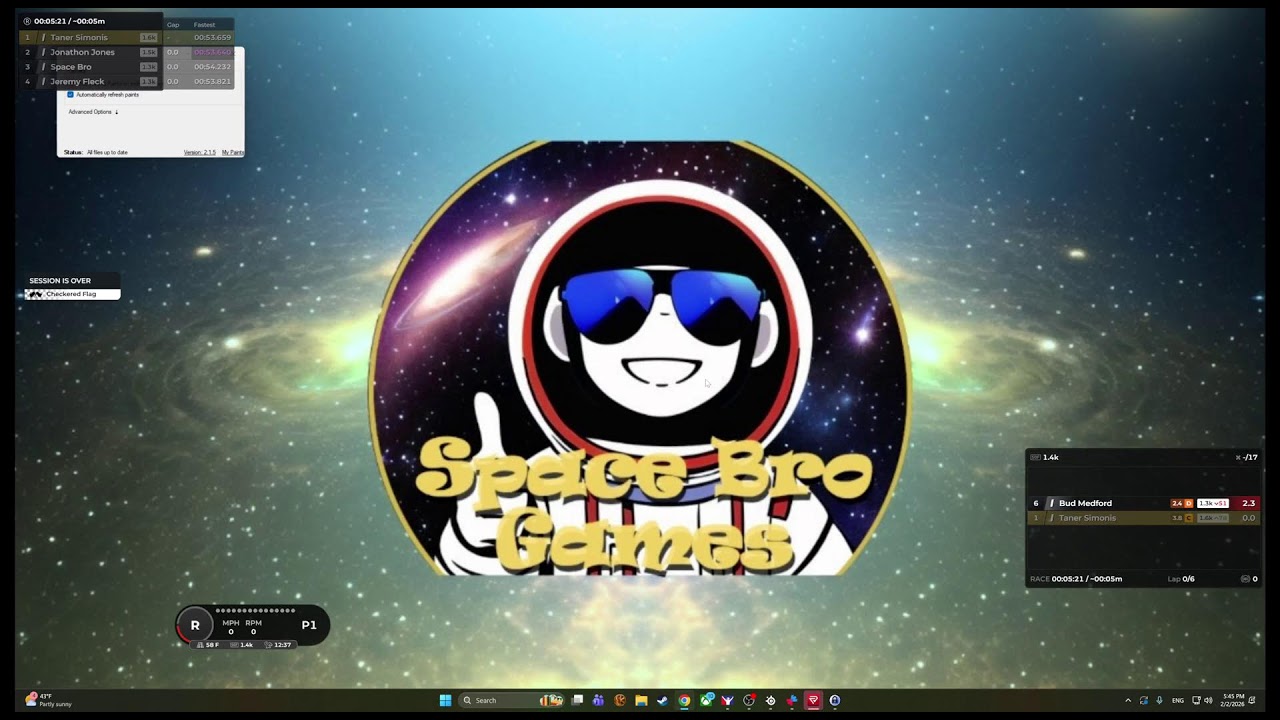Toggle Automatically refresh paints checkbox

[70, 94]
